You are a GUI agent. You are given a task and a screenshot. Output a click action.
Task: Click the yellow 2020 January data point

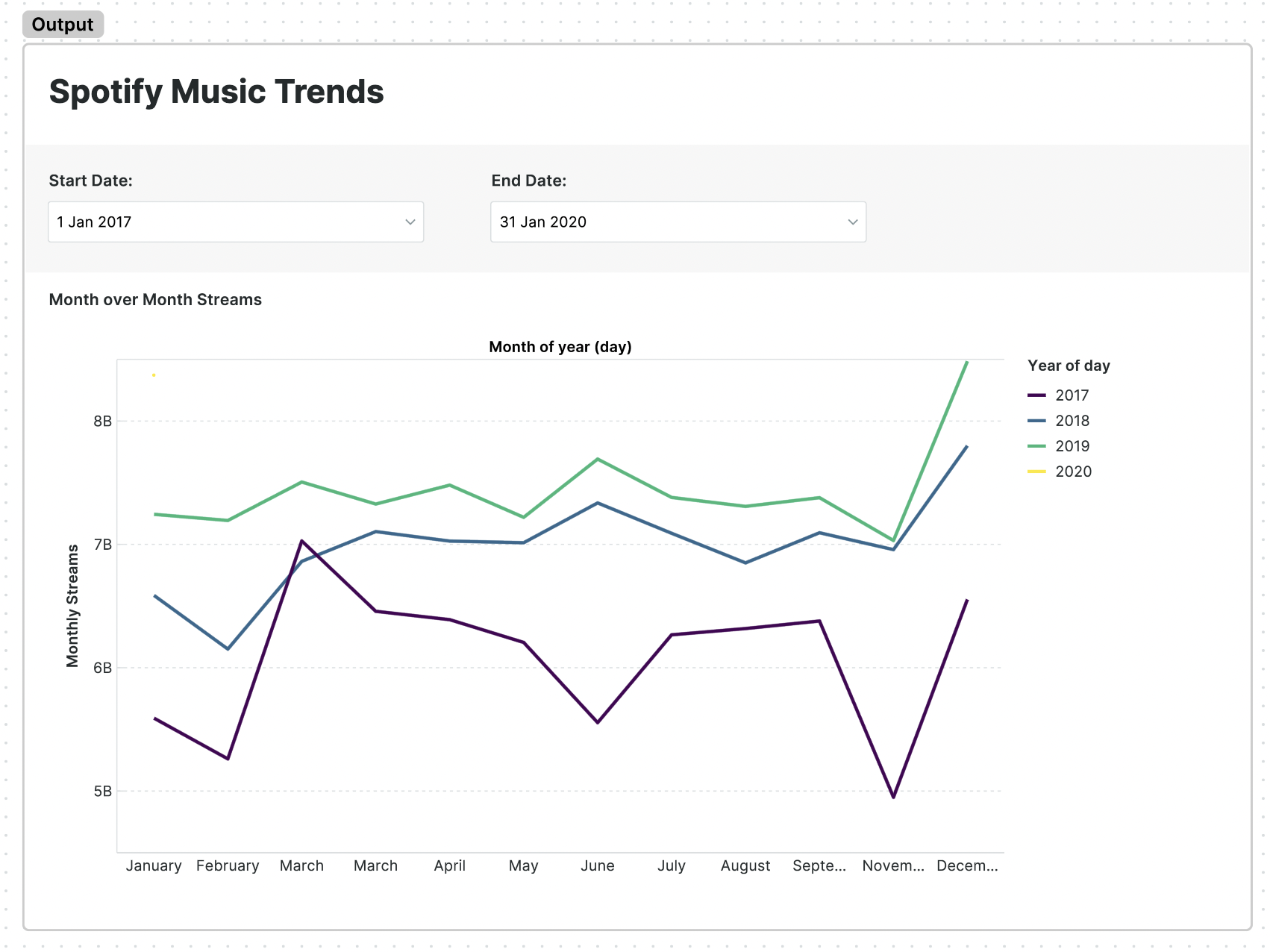point(154,375)
